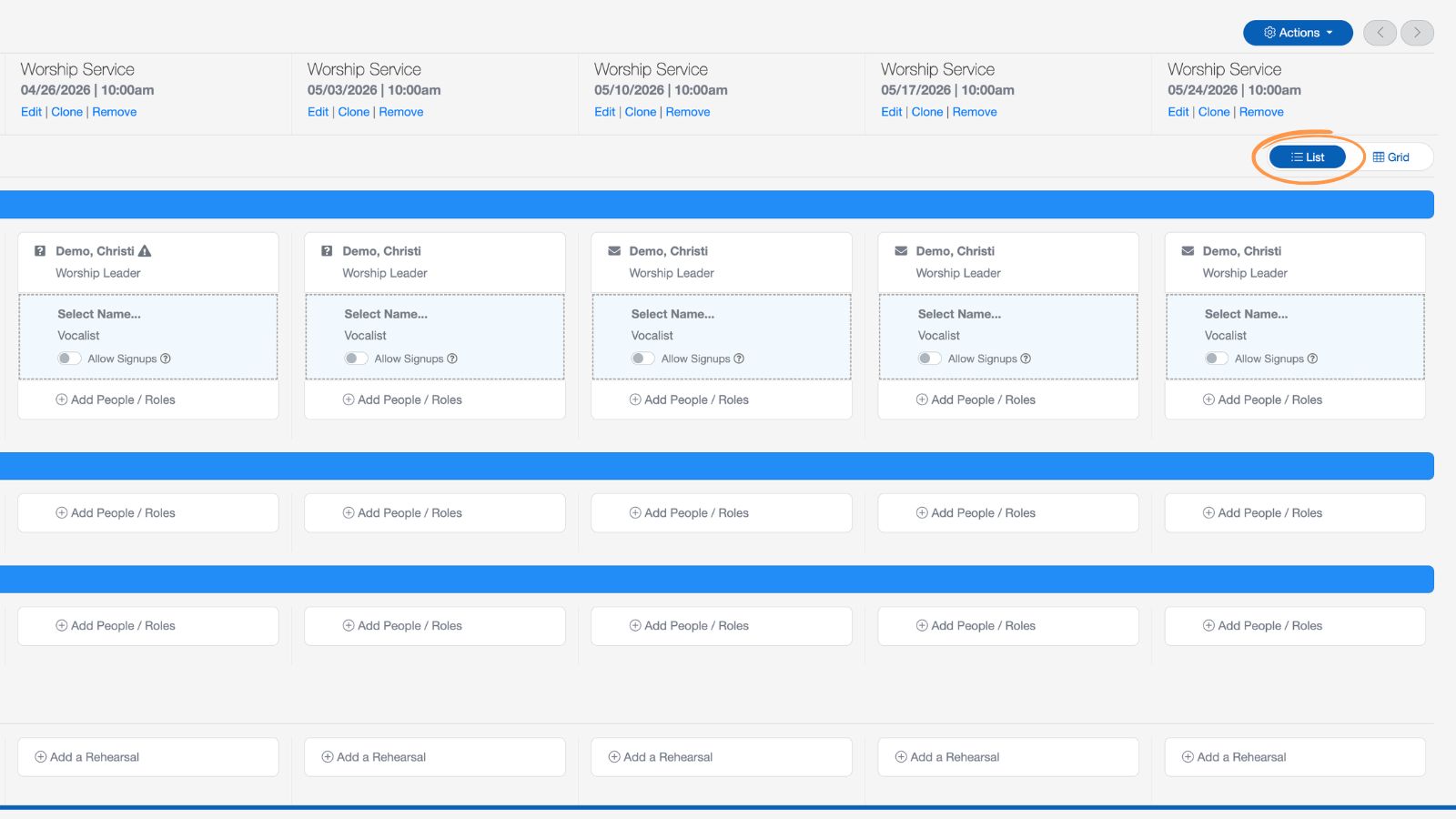Click the list icon in the List view button
Viewport: 1456px width, 819px height.
[x=1295, y=157]
